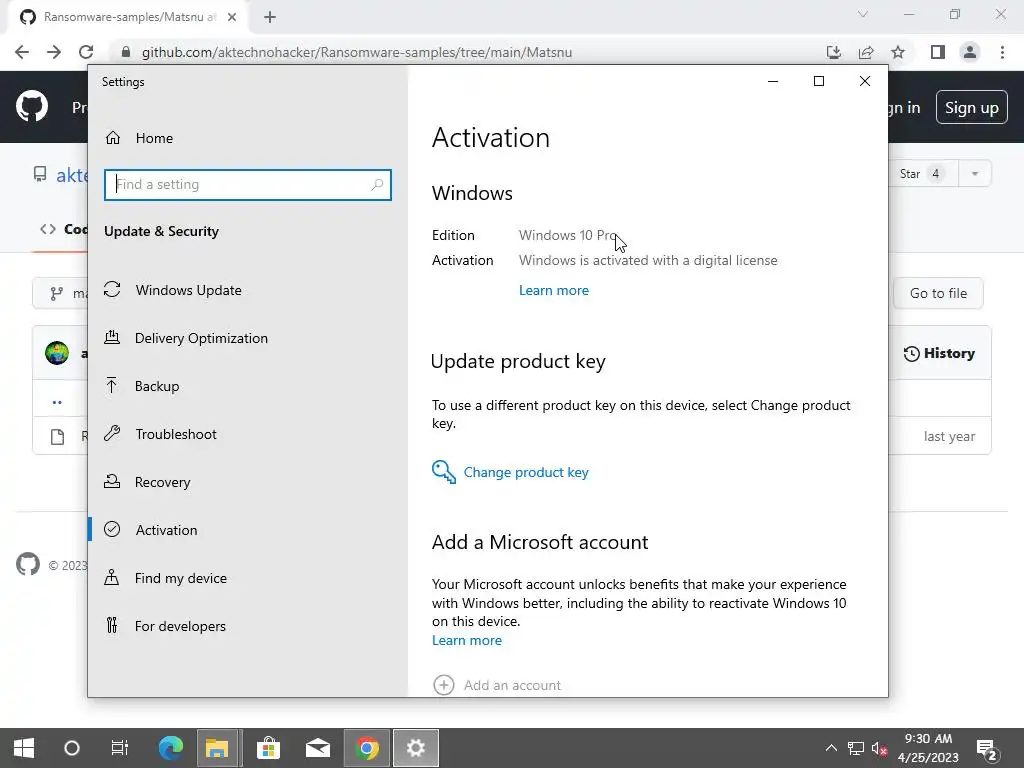Bookmark this page with the star icon
The height and width of the screenshot is (768, 1024).
[x=898, y=52]
